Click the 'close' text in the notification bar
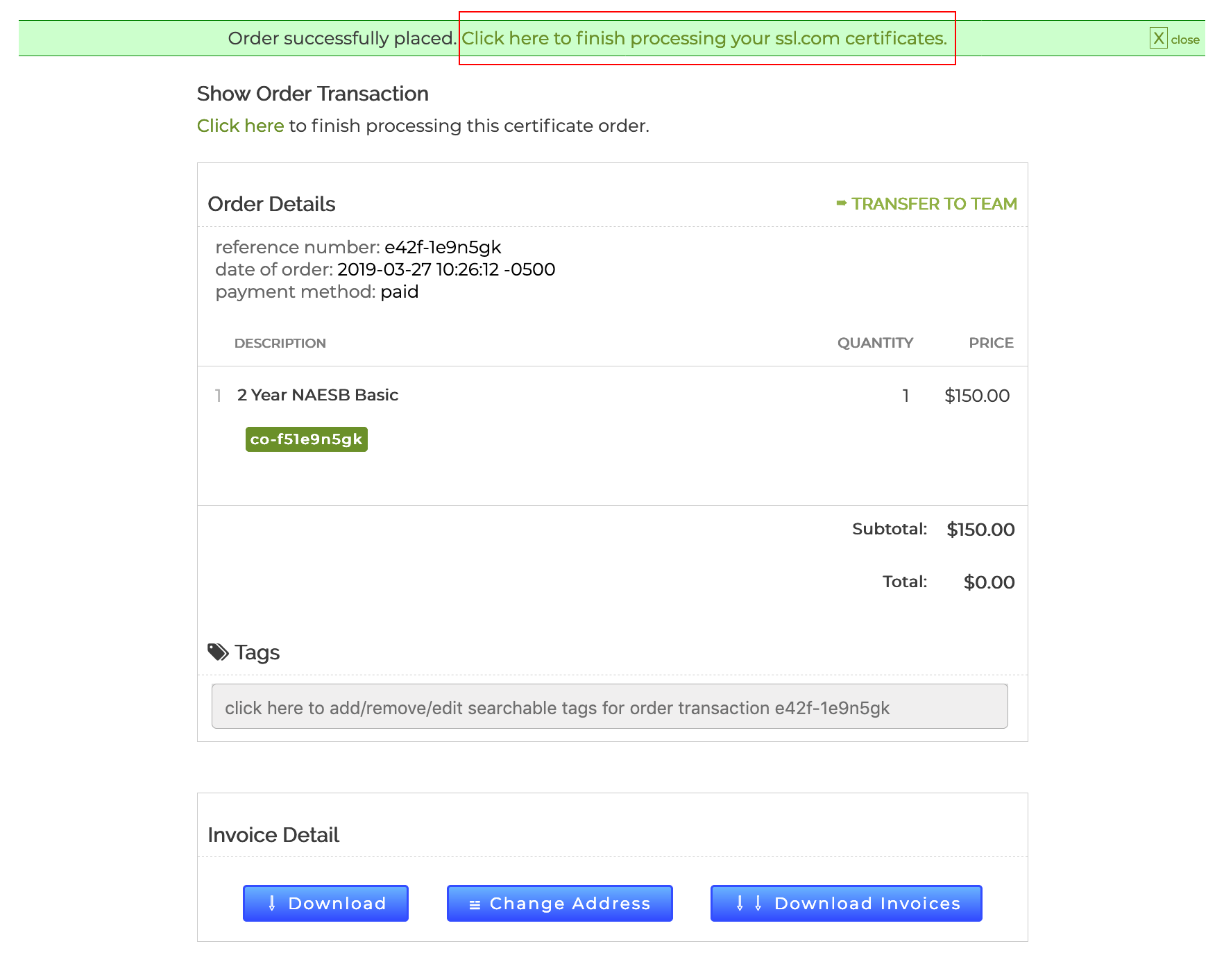Screen dimensions: 1224x980 [x=1185, y=40]
